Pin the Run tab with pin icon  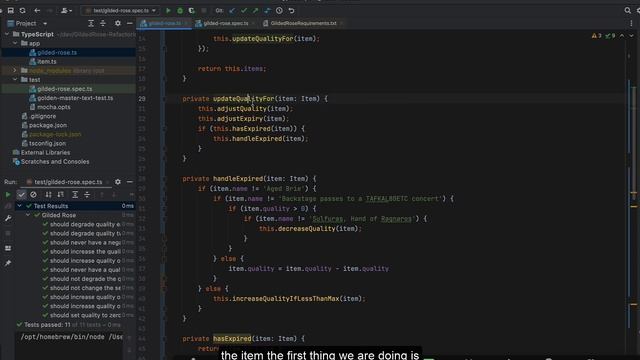click(8, 263)
